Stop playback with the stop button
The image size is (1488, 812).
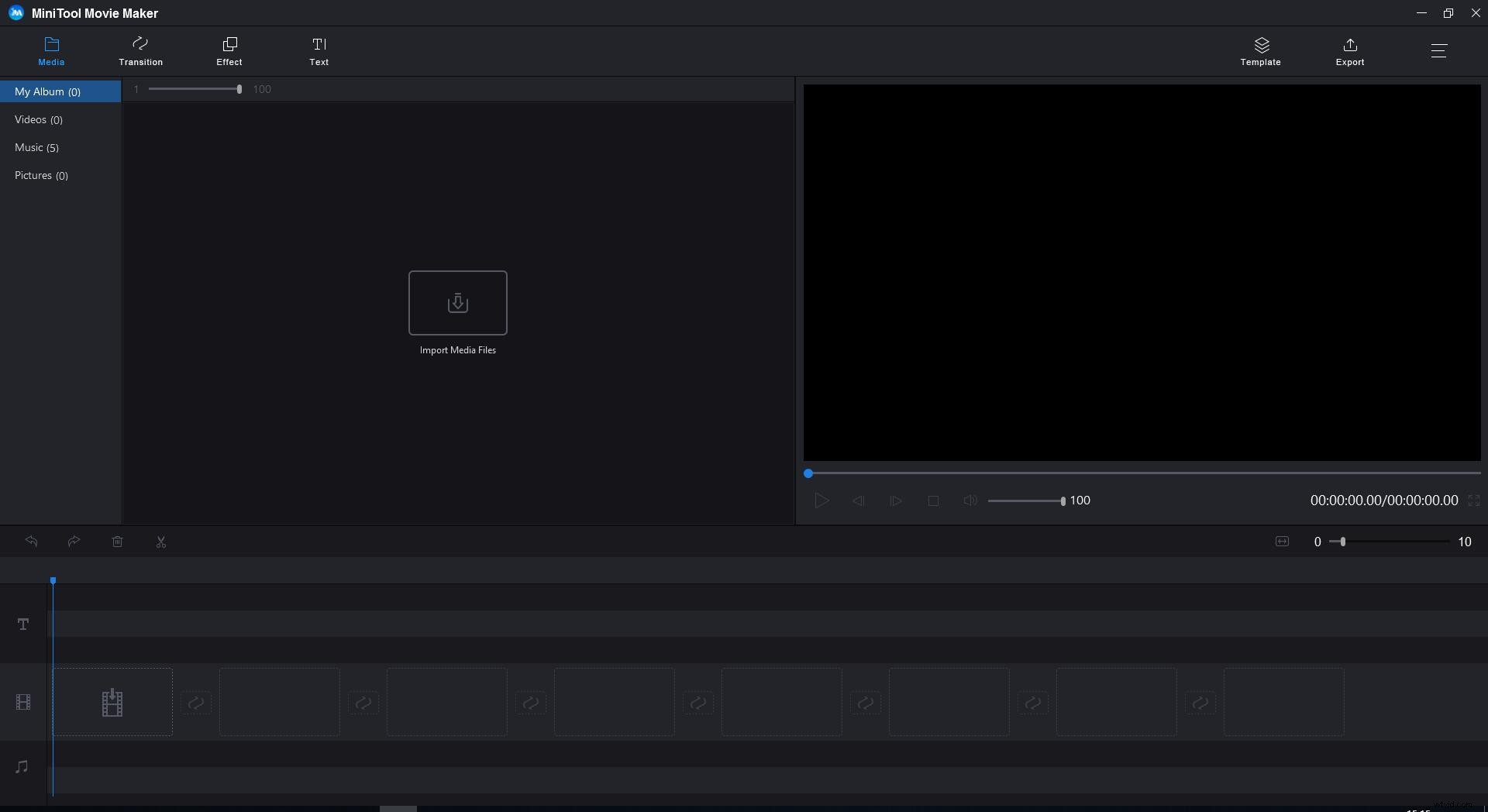pos(933,501)
